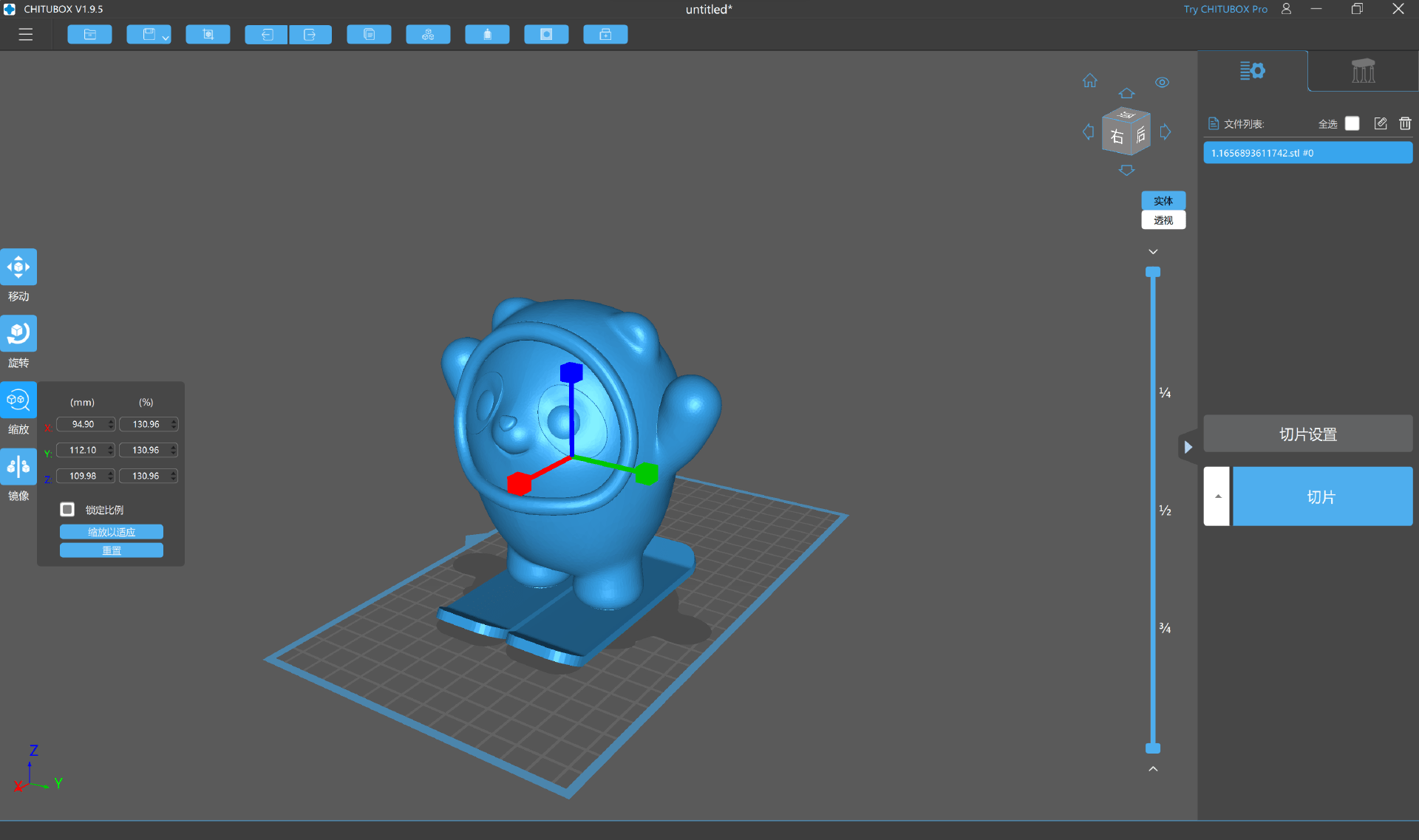1419x840 pixels.
Task: Click the ¼ mark on layer slider
Action: [1165, 392]
